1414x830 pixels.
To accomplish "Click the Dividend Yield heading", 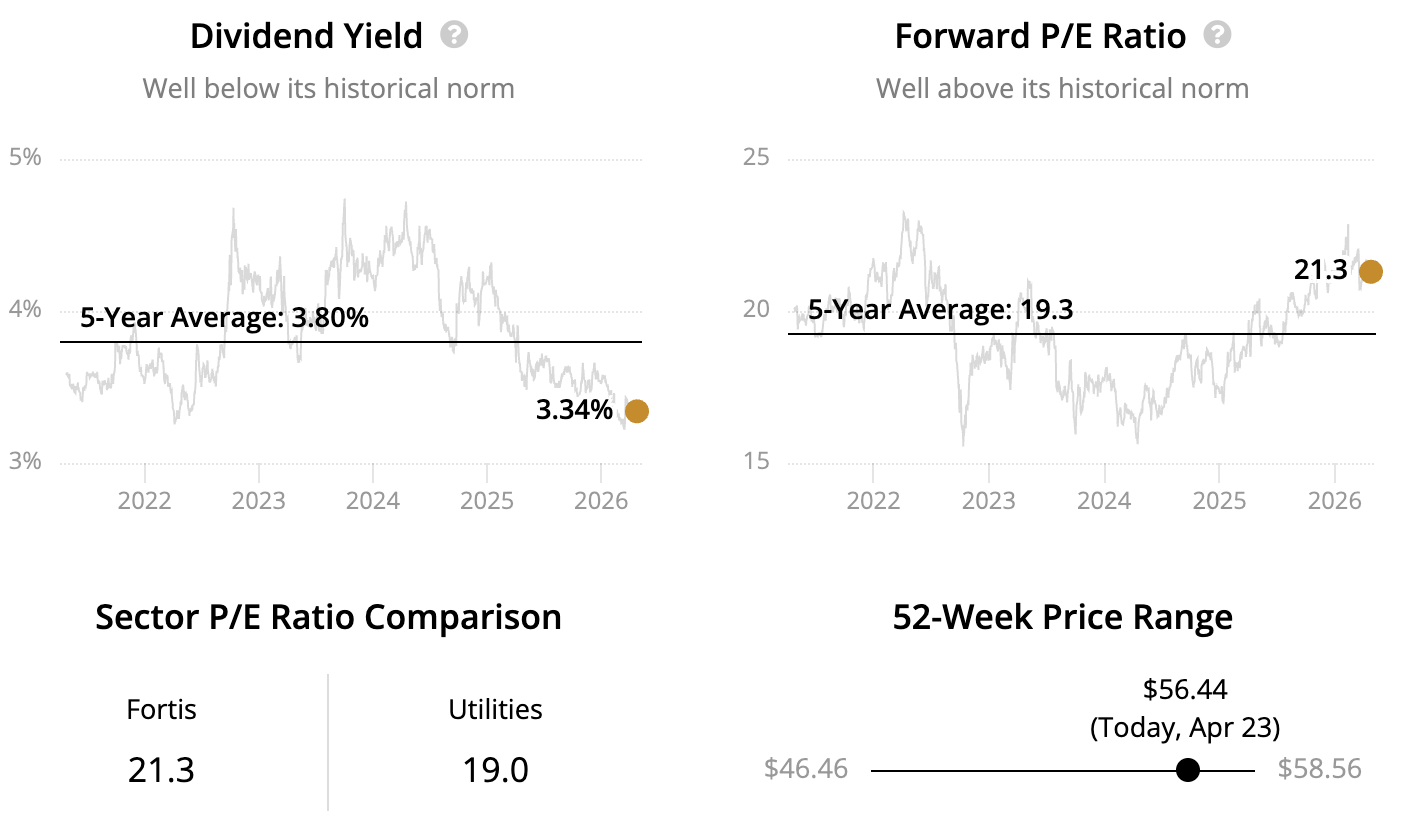I will (306, 37).
